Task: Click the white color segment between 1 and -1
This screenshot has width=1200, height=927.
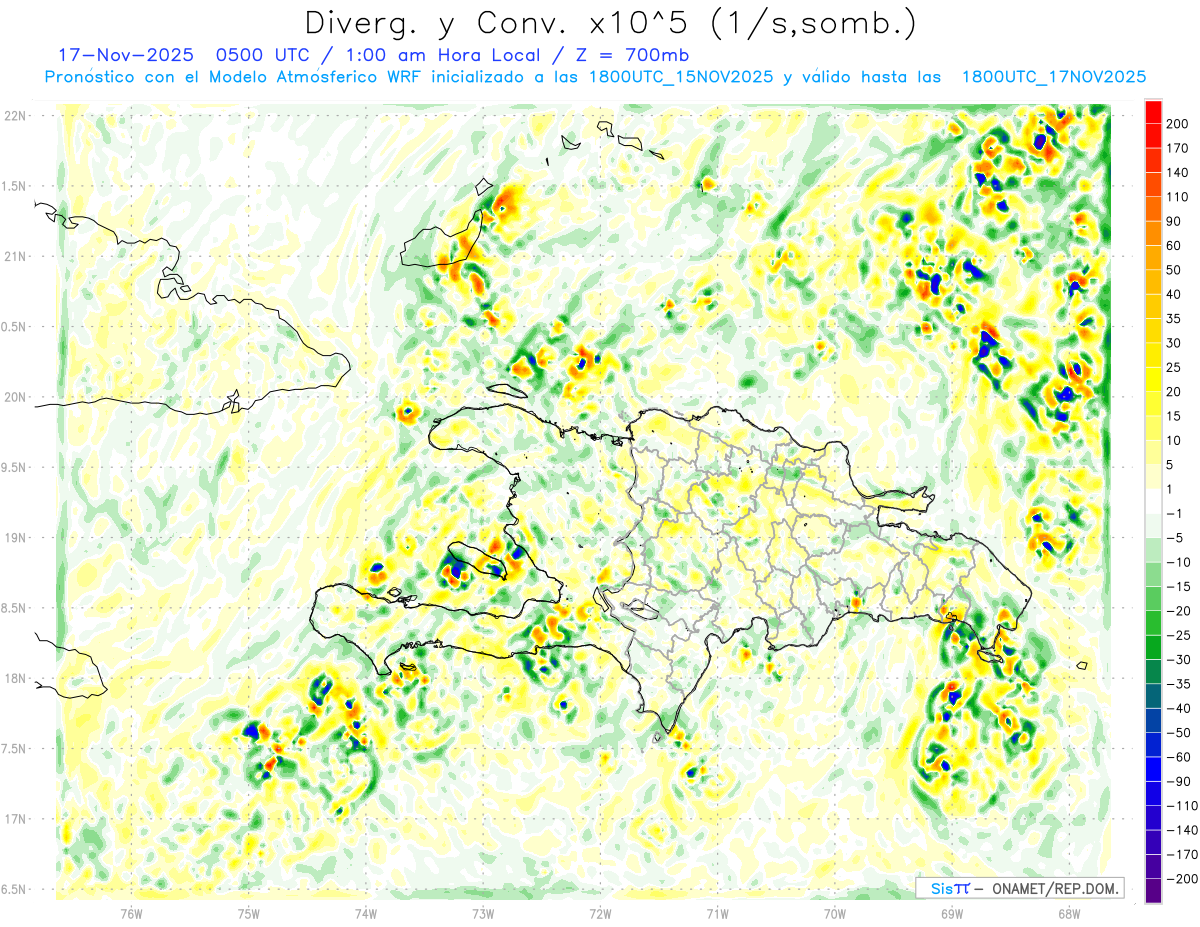Action: (x=1153, y=501)
